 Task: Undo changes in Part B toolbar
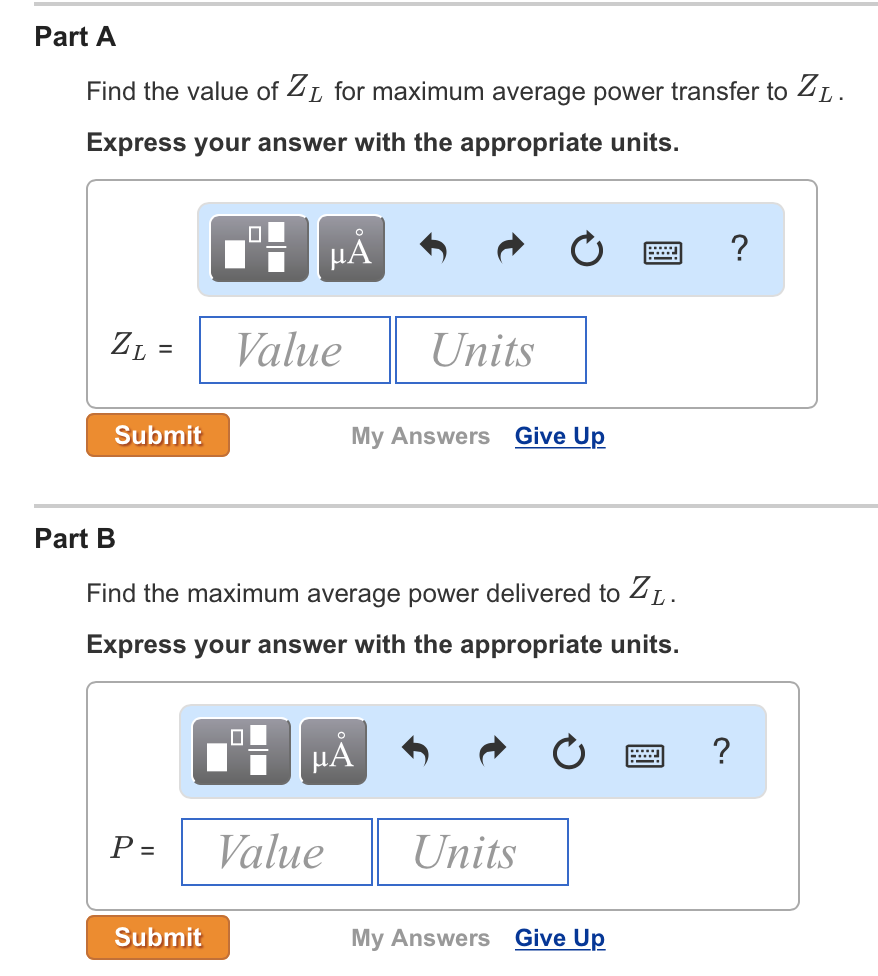pos(415,751)
